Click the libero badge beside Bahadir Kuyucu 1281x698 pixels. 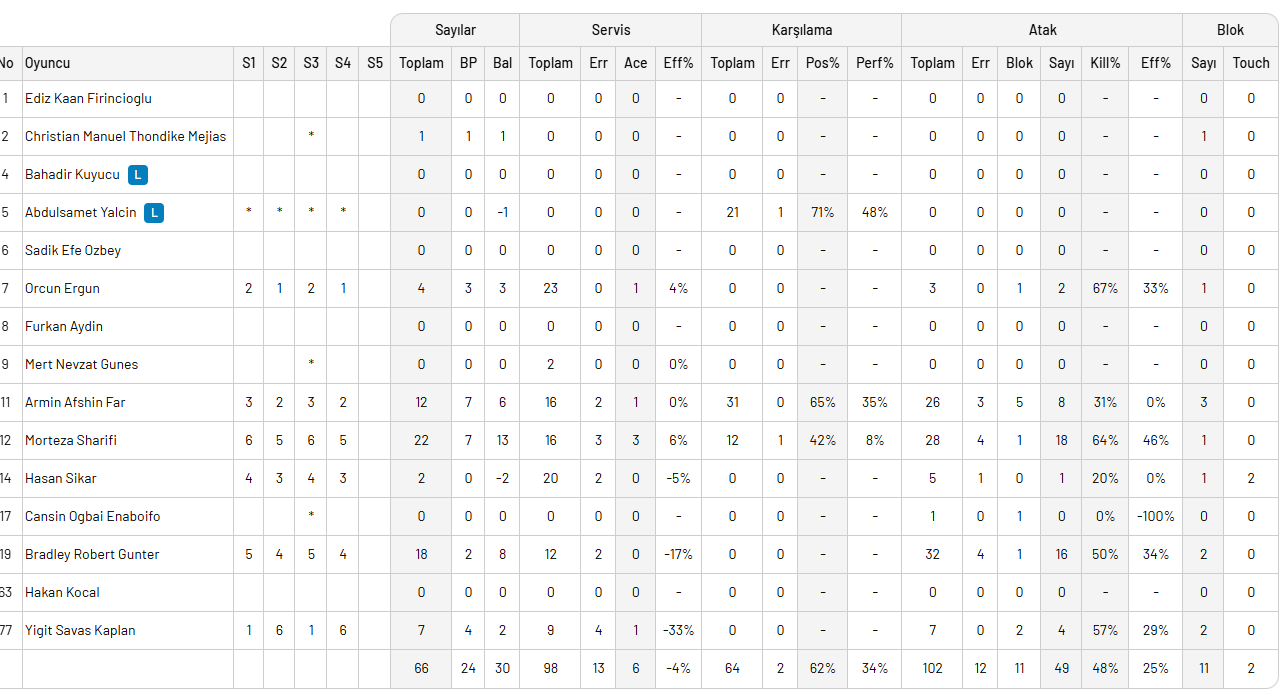[x=138, y=175]
